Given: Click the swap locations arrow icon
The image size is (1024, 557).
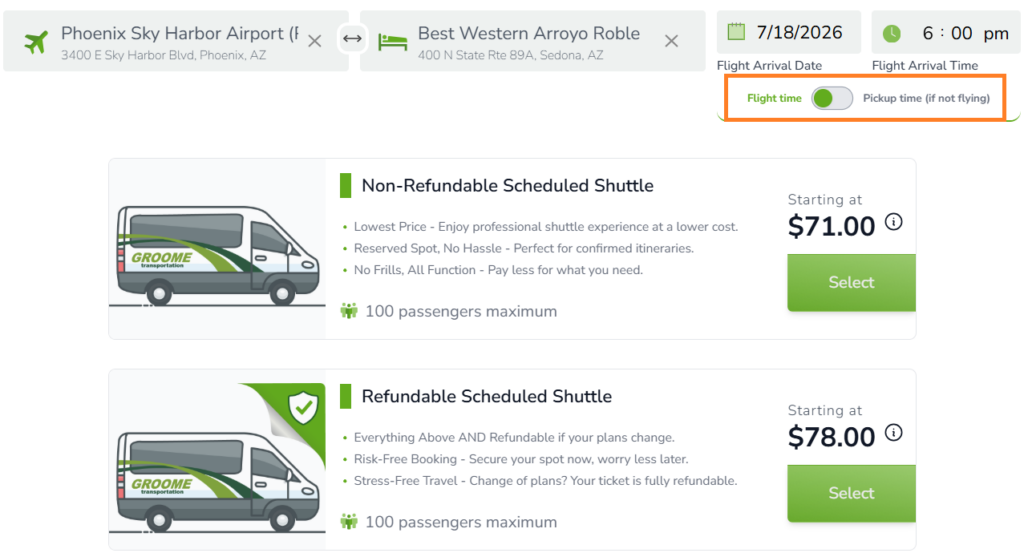Looking at the screenshot, I should (x=353, y=39).
